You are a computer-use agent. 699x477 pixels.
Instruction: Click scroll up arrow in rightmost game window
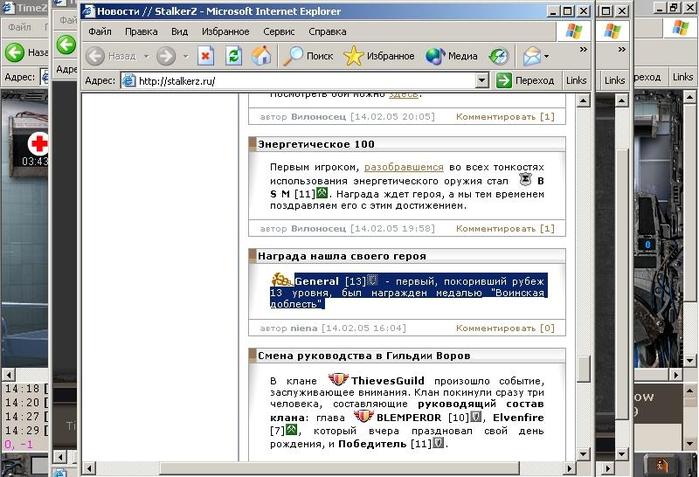(x=690, y=96)
